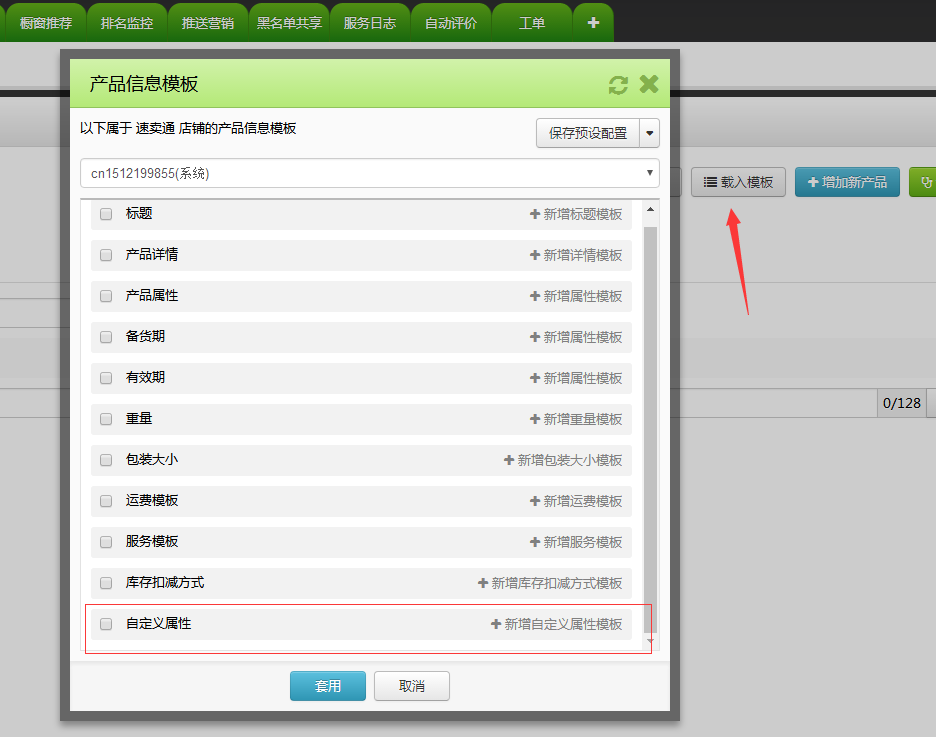936x737 pixels.
Task: Check the 库存扣减方式 checkbox
Action: tap(106, 582)
